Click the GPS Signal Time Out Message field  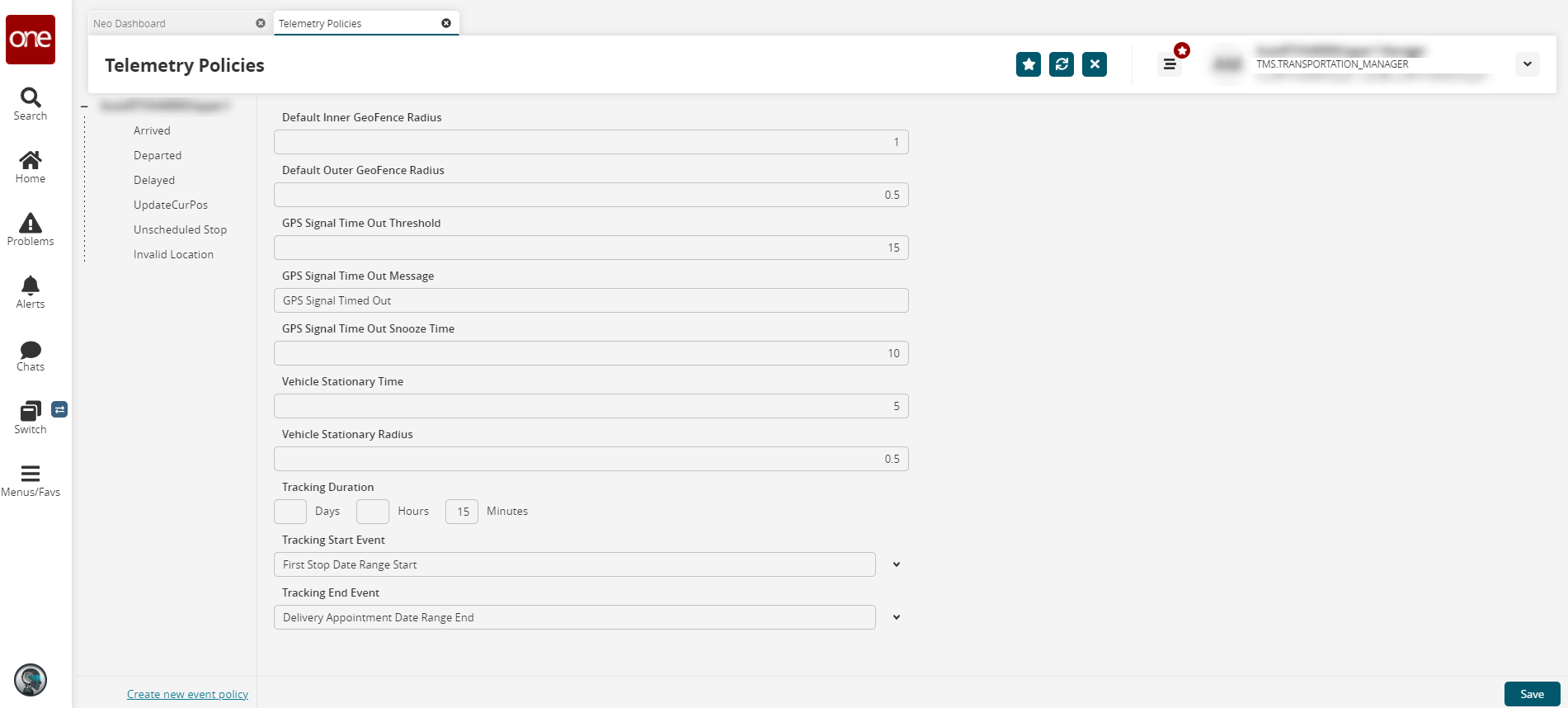(591, 300)
